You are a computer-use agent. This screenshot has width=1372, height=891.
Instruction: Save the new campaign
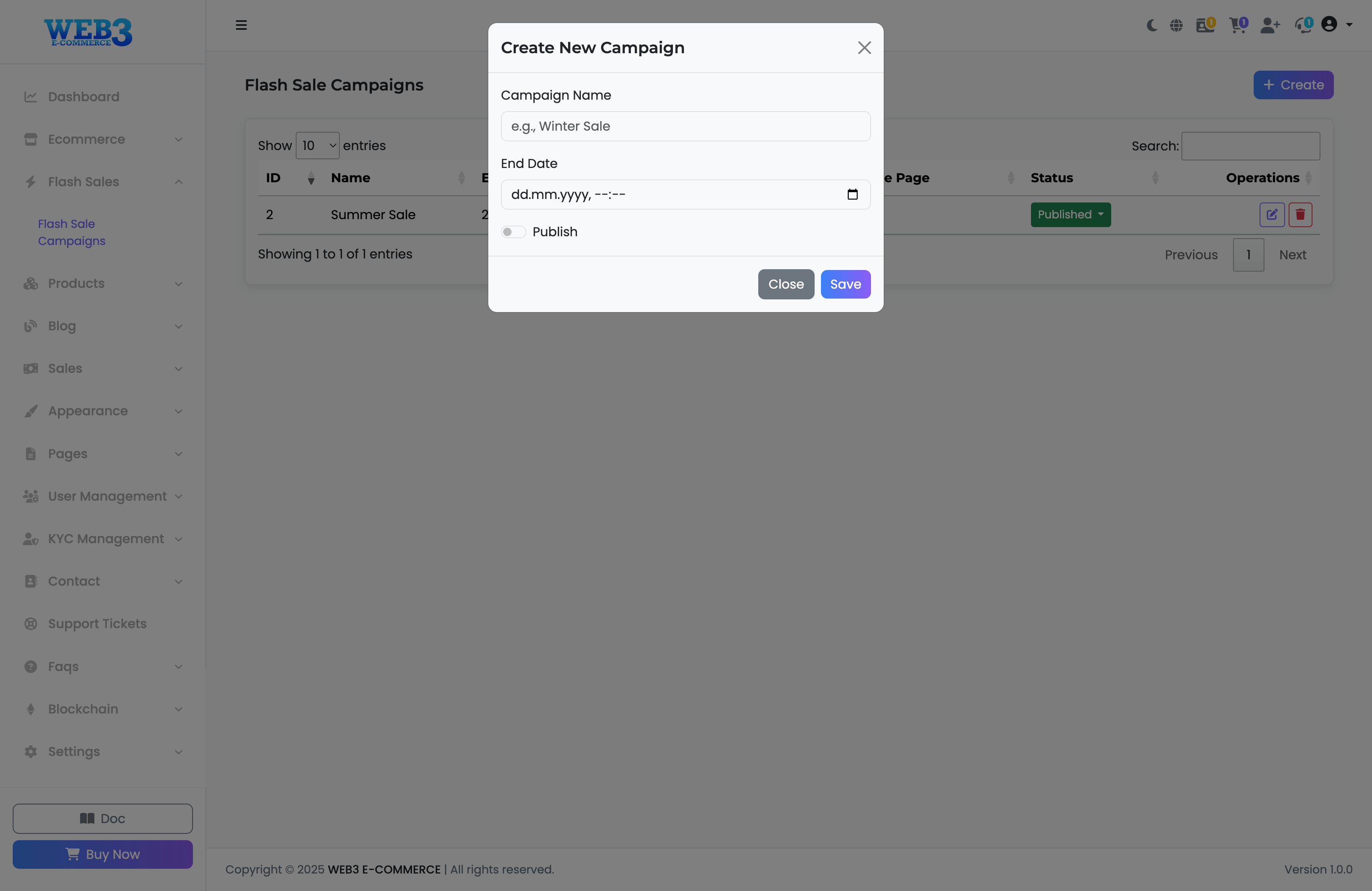[845, 284]
